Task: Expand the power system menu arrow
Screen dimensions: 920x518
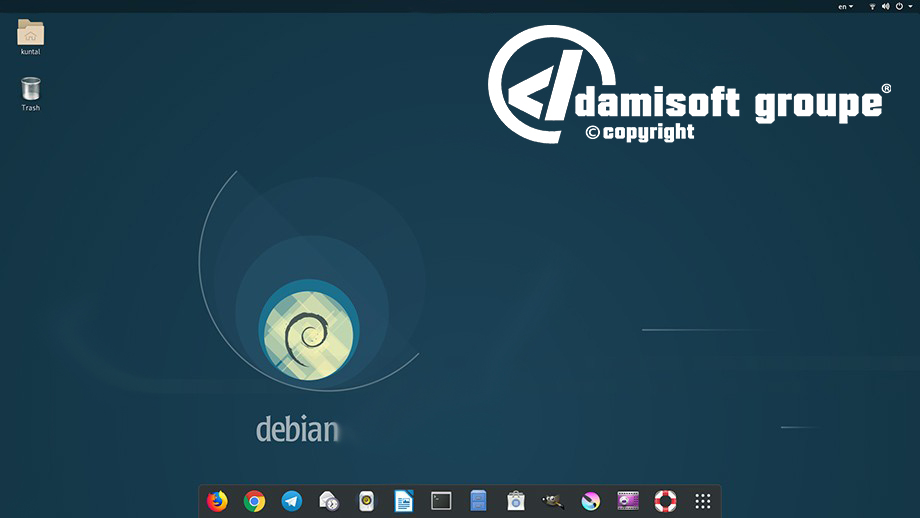Action: coord(910,6)
